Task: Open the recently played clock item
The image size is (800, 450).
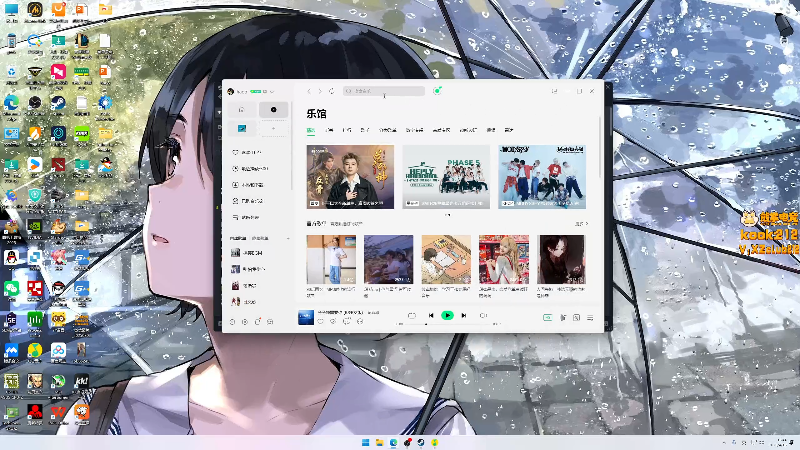Action: point(250,168)
